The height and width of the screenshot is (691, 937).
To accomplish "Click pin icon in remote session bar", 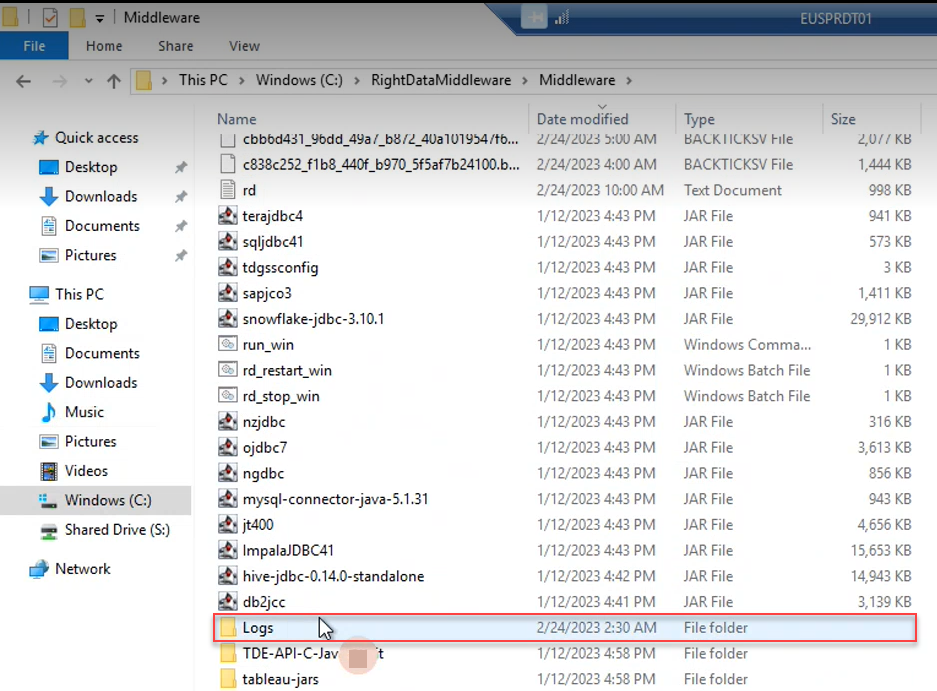I will pos(534,17).
